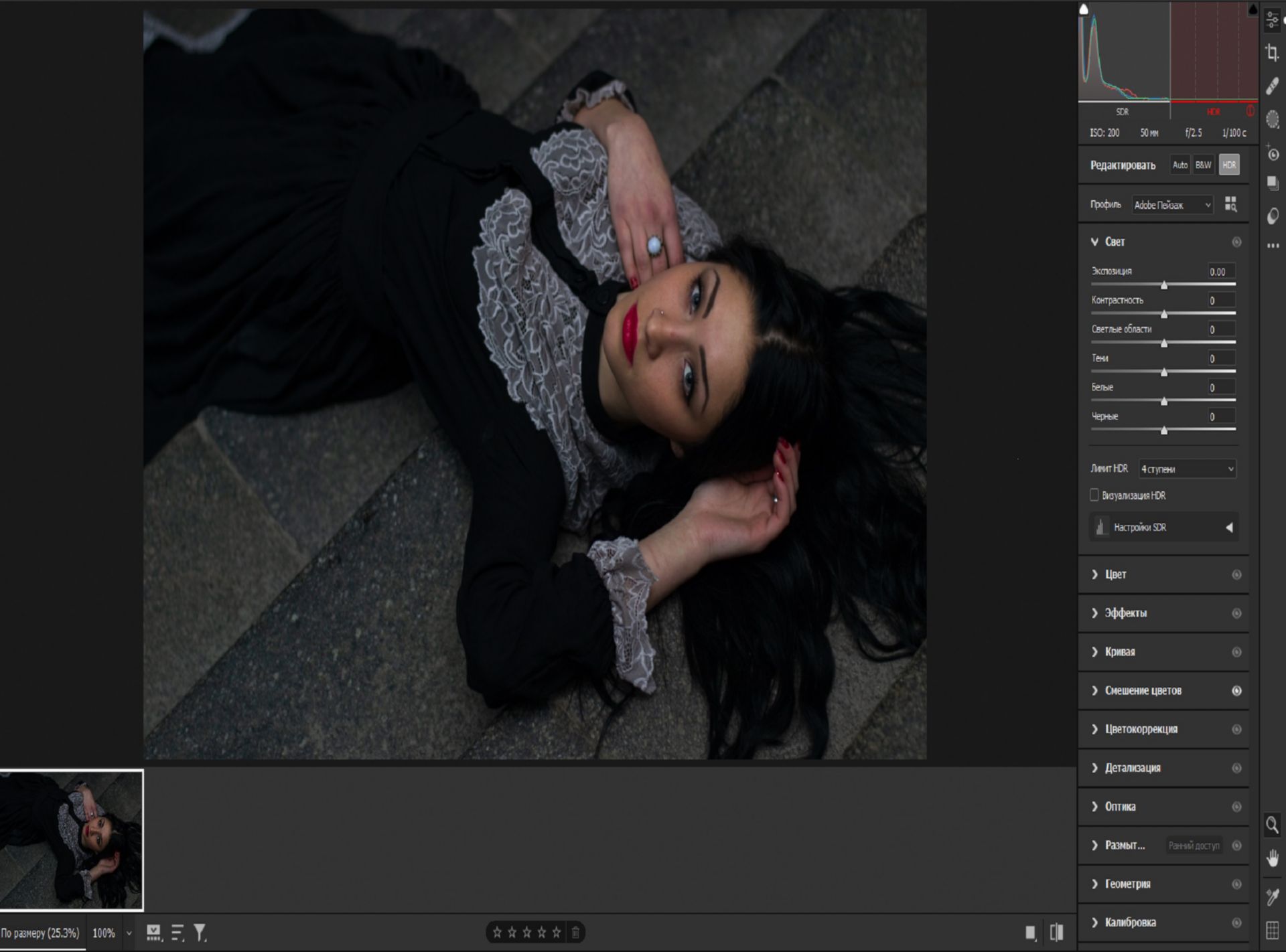Expand the Цвет panel
The image size is (1286, 952).
tap(1094, 574)
